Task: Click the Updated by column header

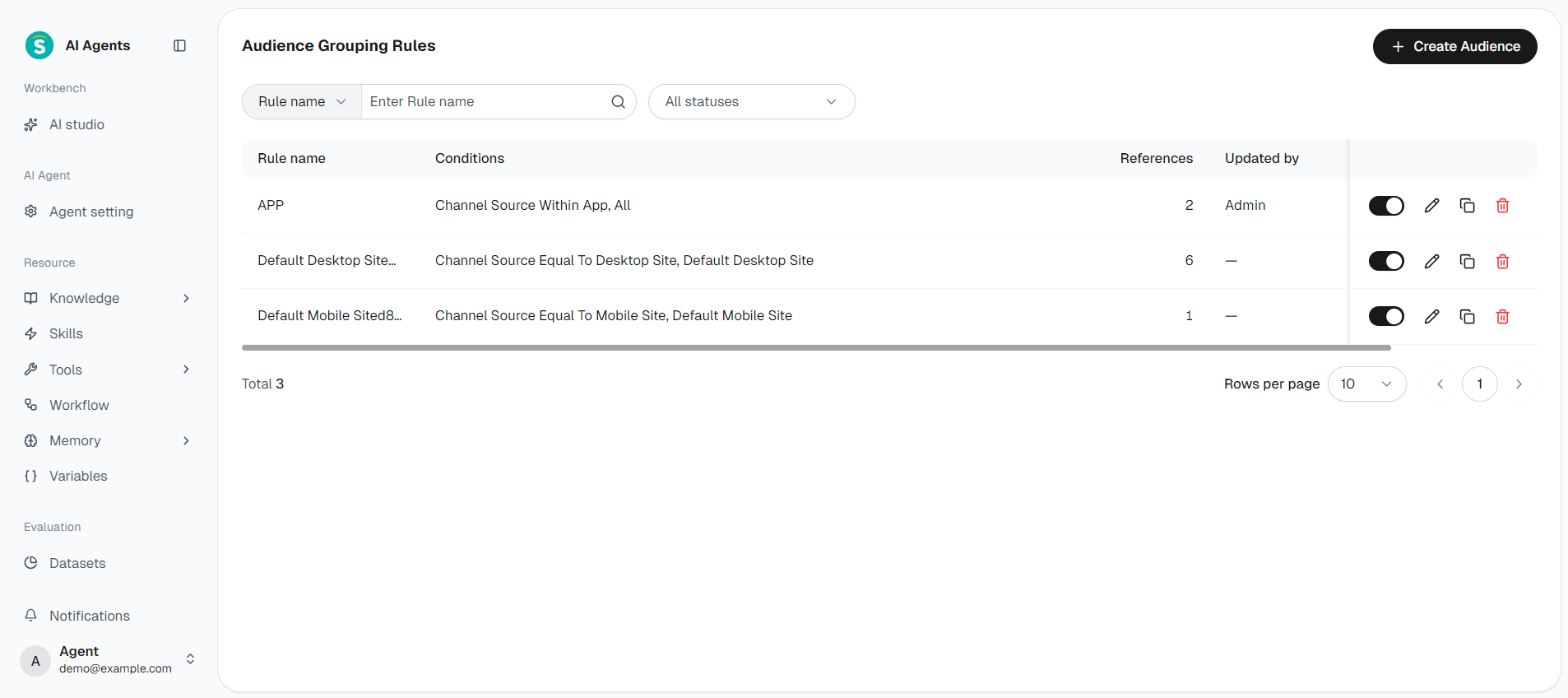Action: 1262,158
